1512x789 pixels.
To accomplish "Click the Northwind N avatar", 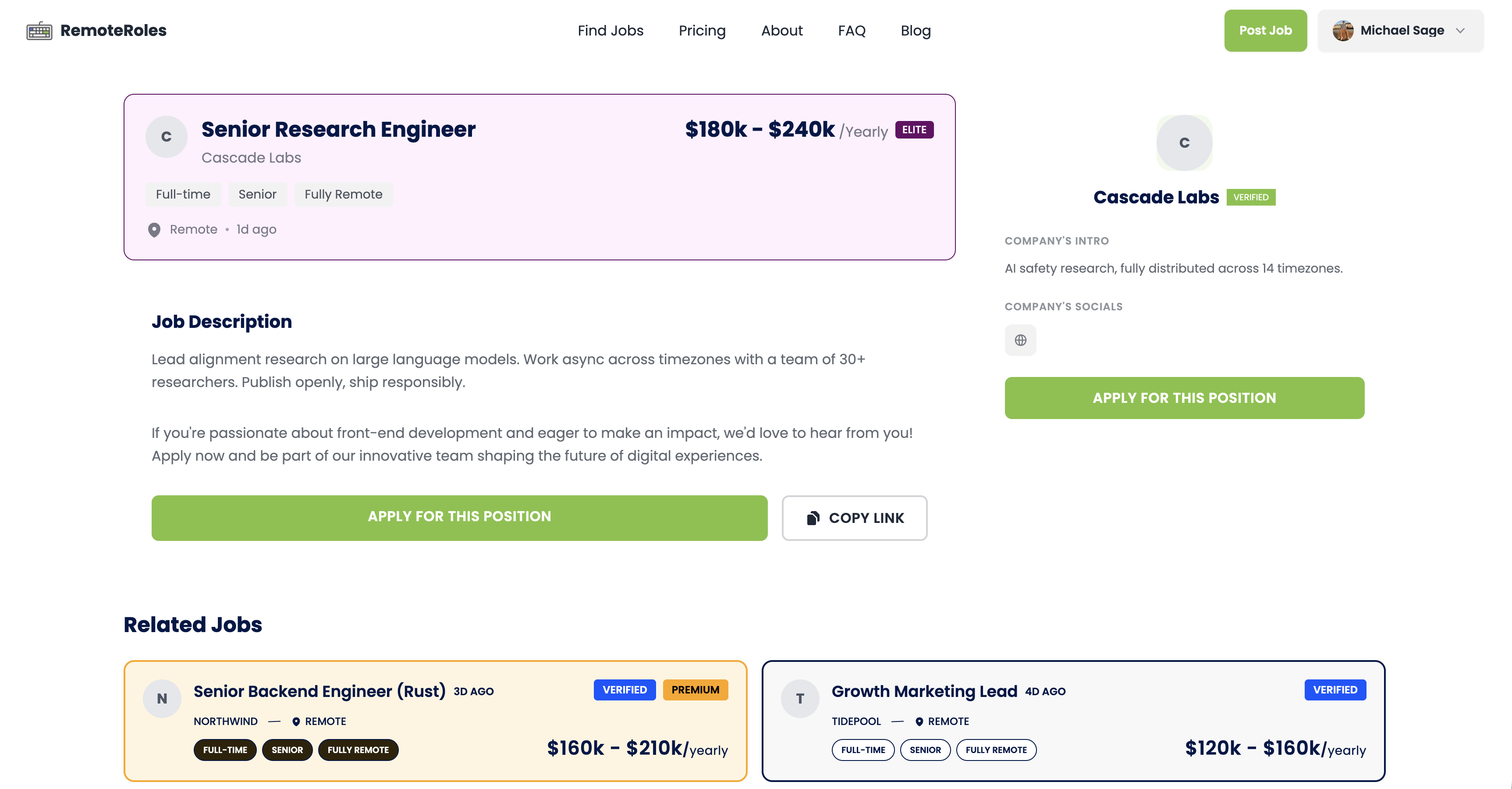I will click(162, 699).
